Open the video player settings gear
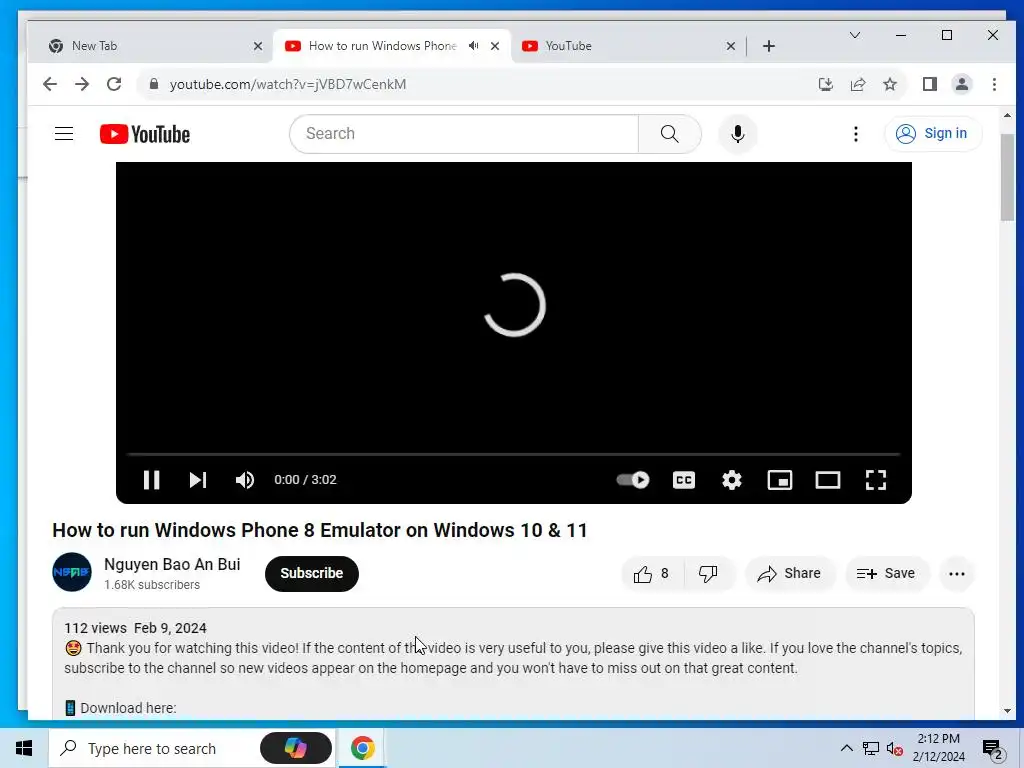The height and width of the screenshot is (768, 1024). 732,480
